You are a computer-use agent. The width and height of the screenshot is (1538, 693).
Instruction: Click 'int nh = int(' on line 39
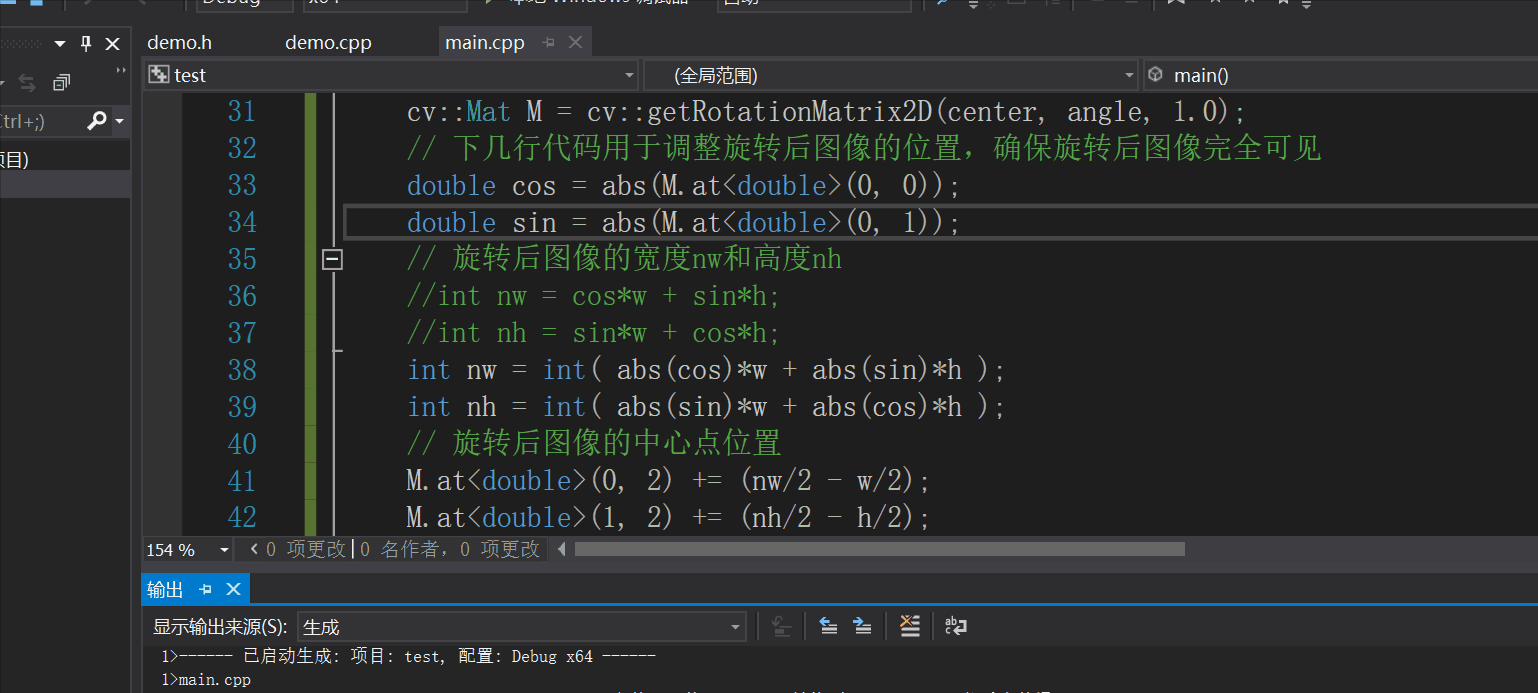pos(504,408)
